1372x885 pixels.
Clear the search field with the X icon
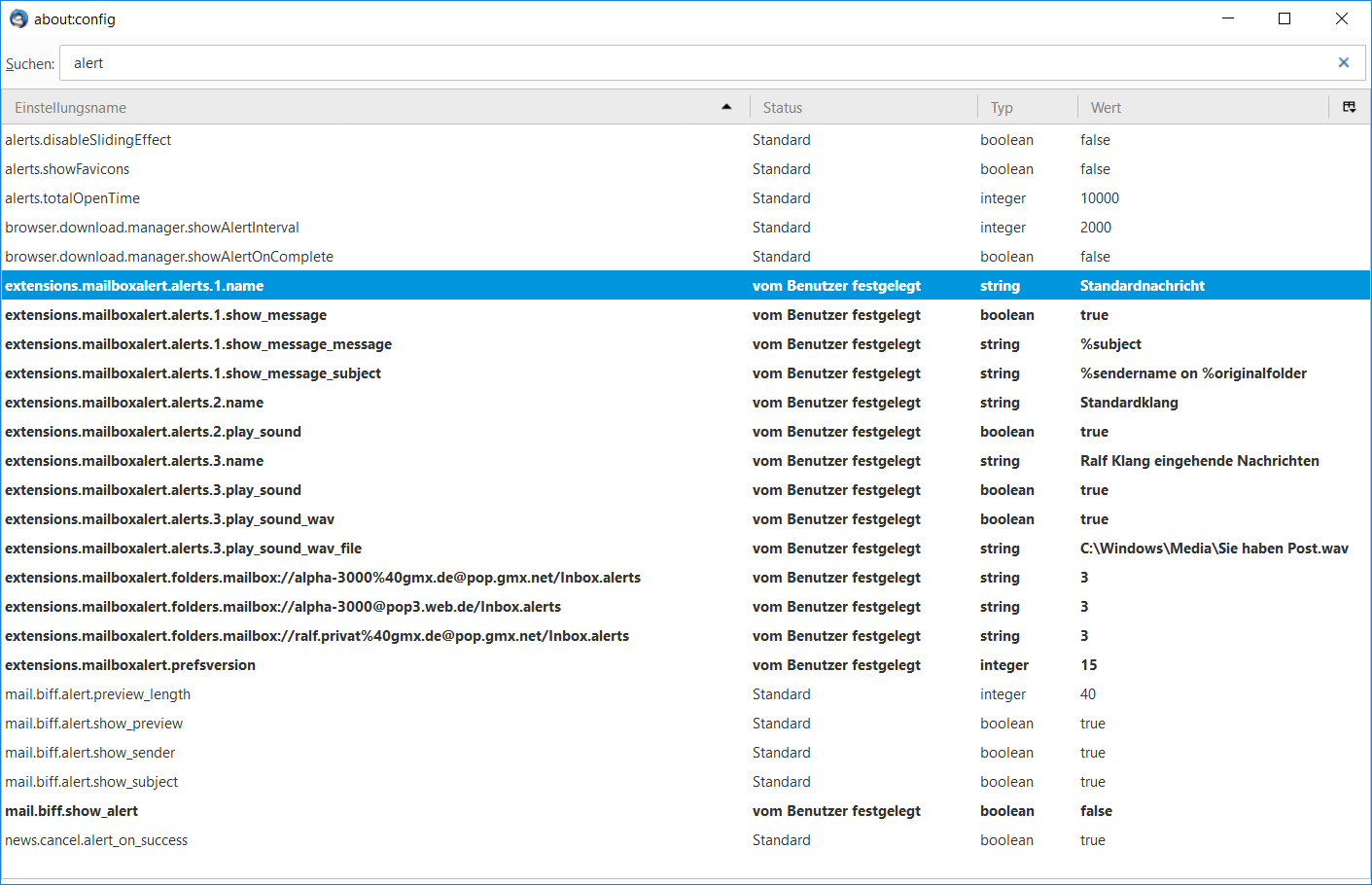coord(1343,63)
